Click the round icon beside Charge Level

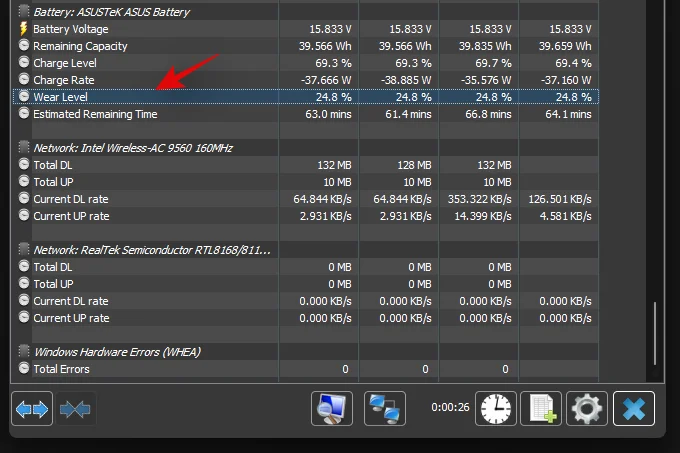(x=24, y=62)
